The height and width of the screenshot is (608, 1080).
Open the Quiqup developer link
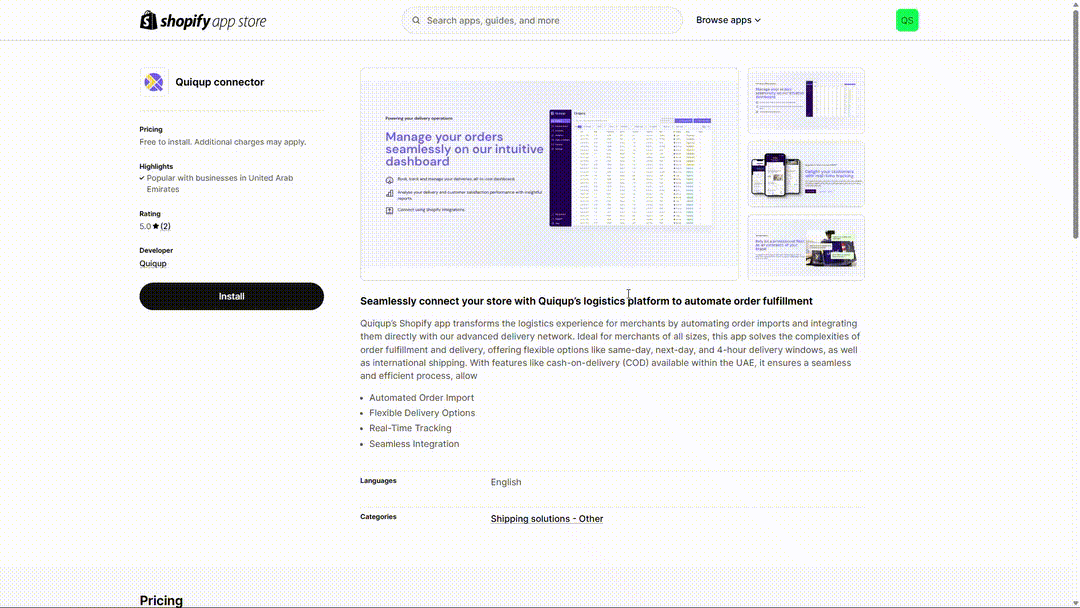pyautogui.click(x=153, y=263)
